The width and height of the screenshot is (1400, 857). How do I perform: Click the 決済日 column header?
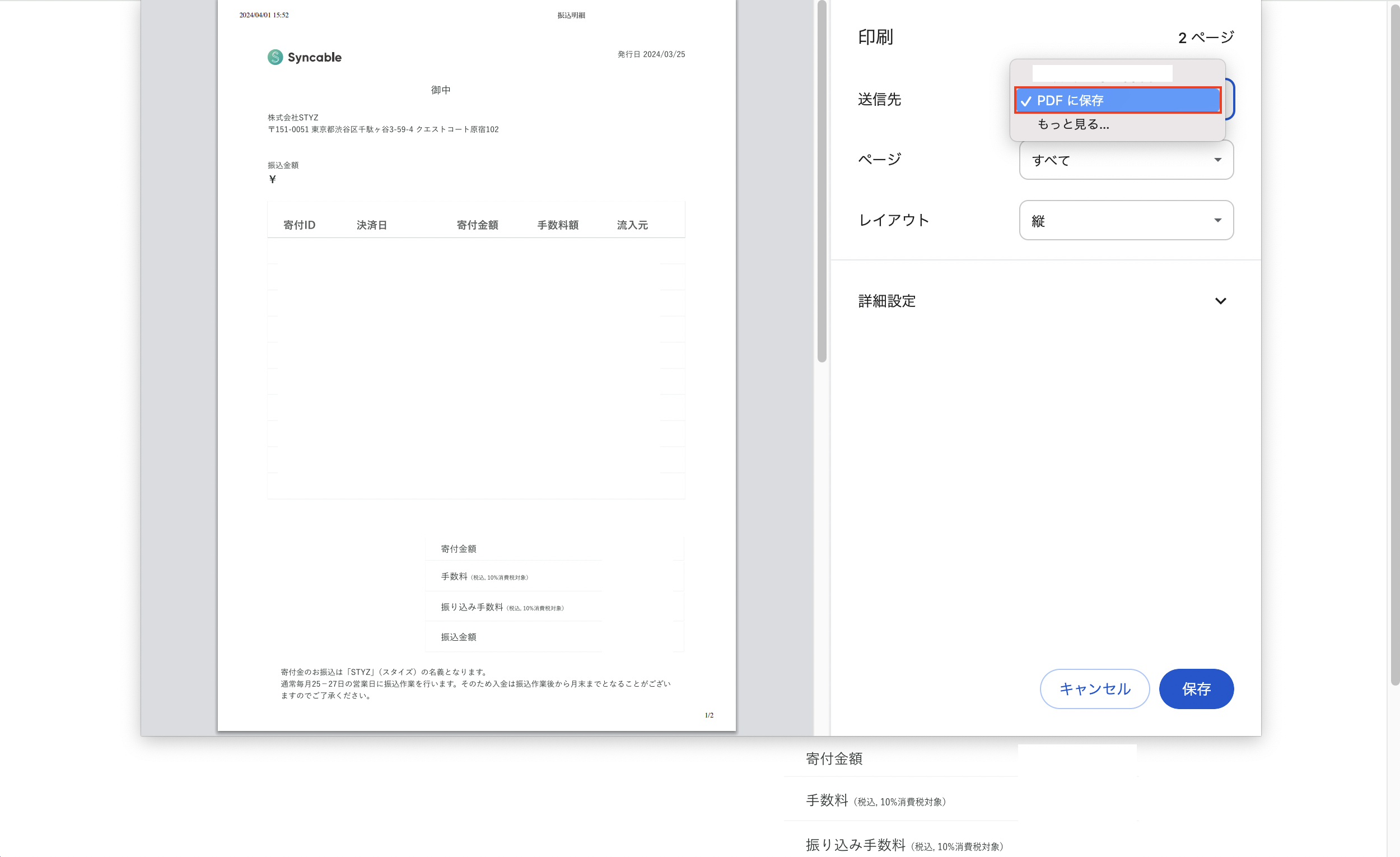[372, 225]
